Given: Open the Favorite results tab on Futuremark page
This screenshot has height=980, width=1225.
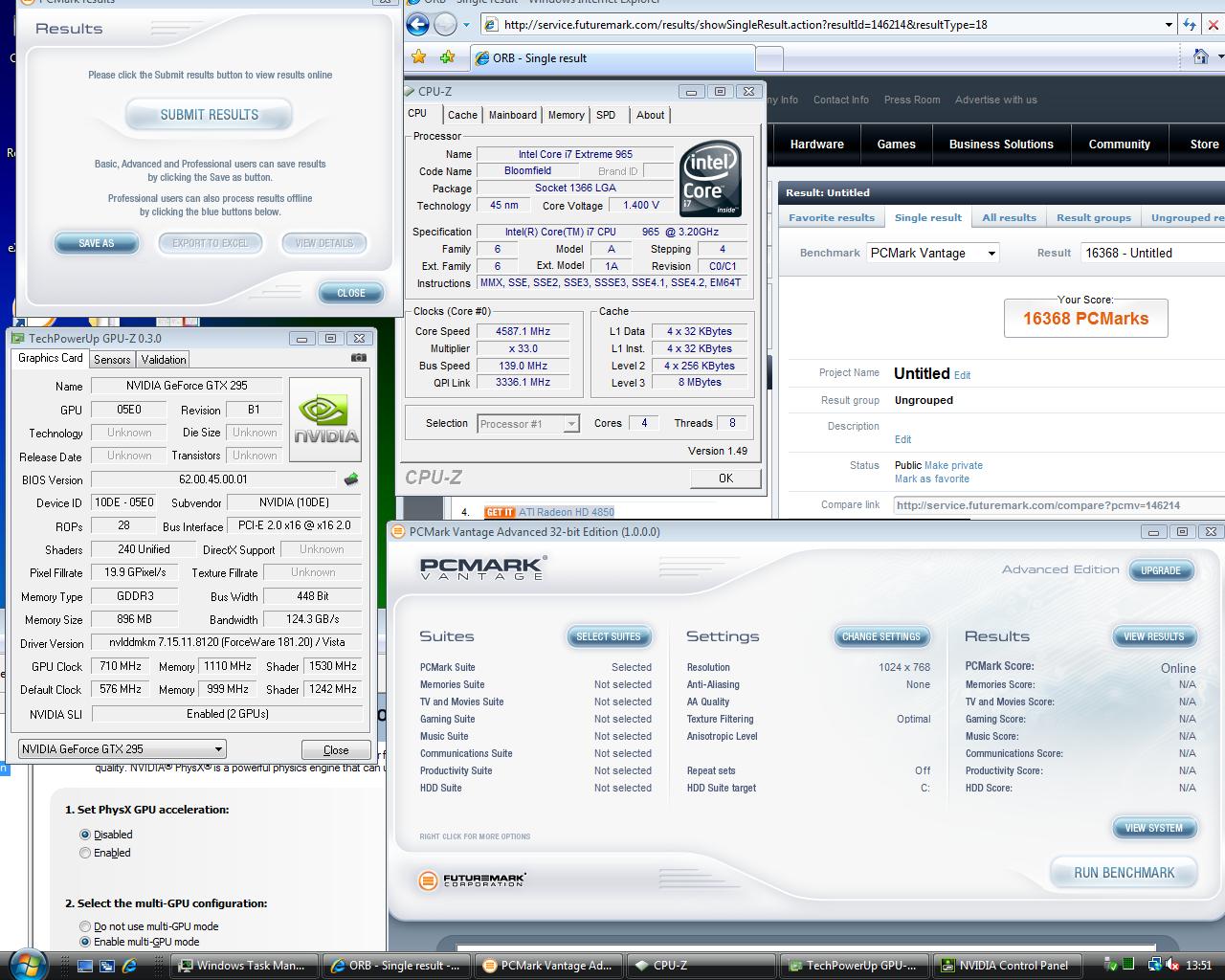Looking at the screenshot, I should 832,218.
